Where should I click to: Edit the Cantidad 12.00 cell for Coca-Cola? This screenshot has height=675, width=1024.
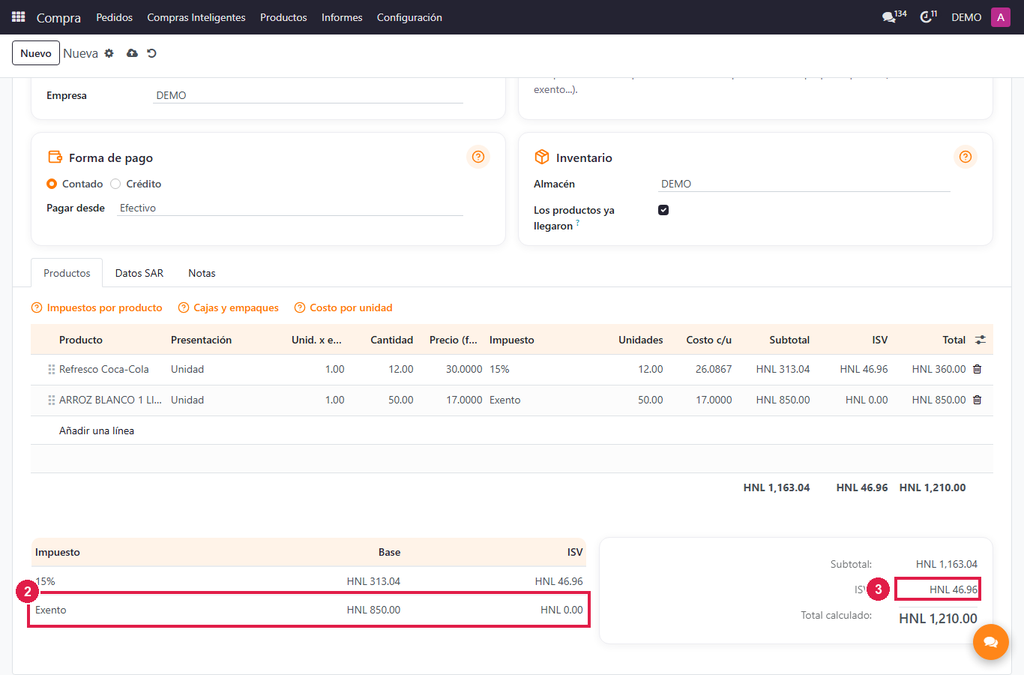pyautogui.click(x=384, y=369)
